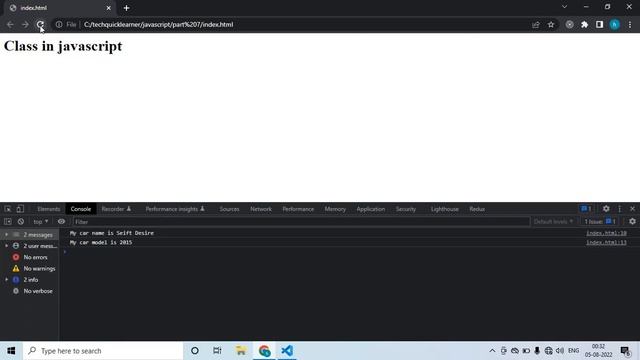640x360 pixels.
Task: Click the URL address bar
Action: [x=304, y=24]
